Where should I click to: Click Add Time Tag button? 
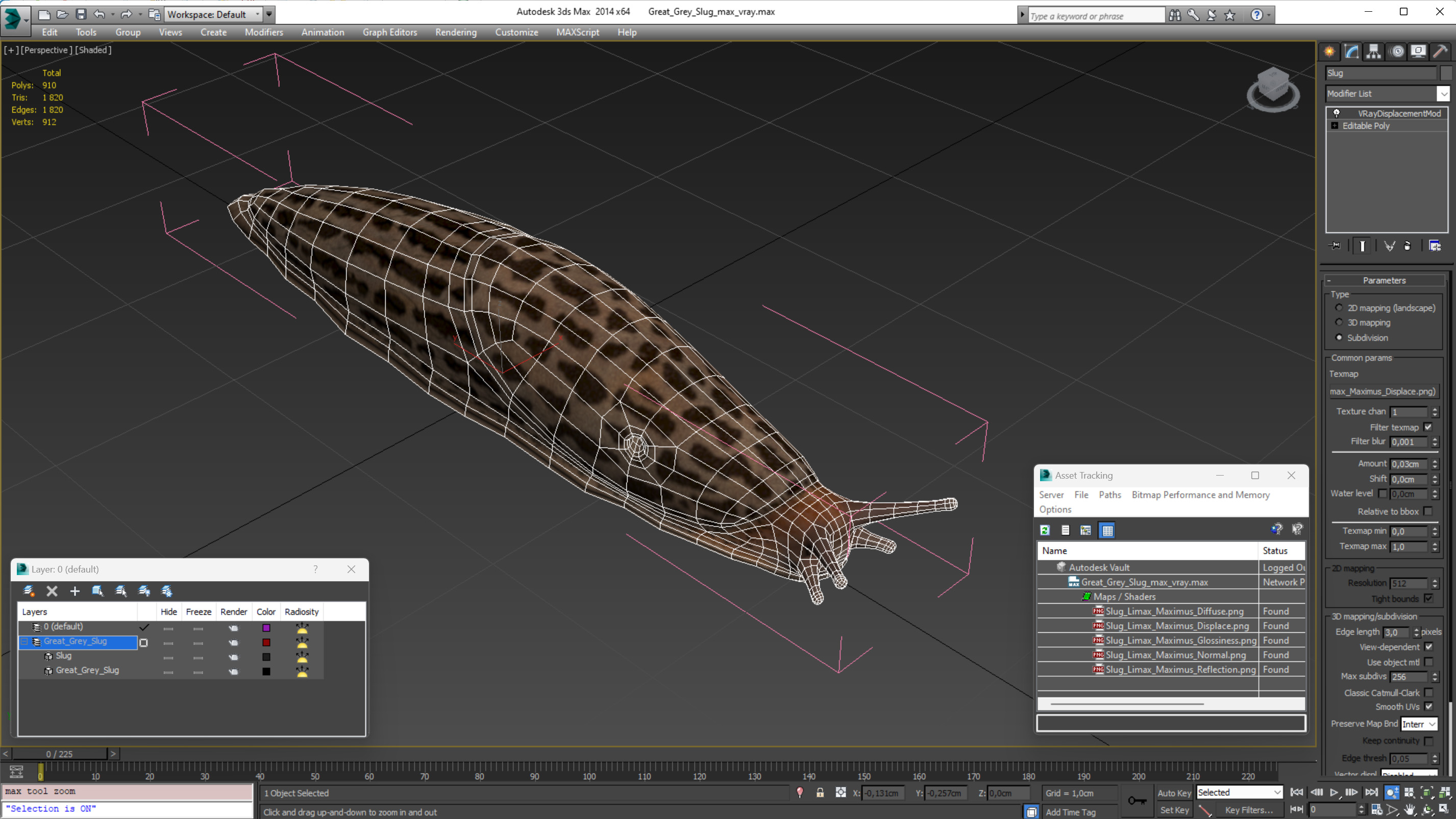click(x=1071, y=812)
